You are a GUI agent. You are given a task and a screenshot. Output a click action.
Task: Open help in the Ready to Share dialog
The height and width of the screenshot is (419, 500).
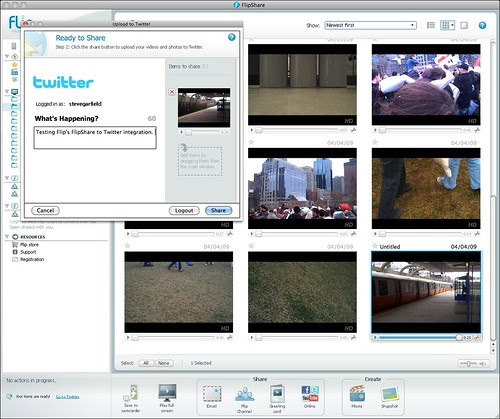coord(232,37)
